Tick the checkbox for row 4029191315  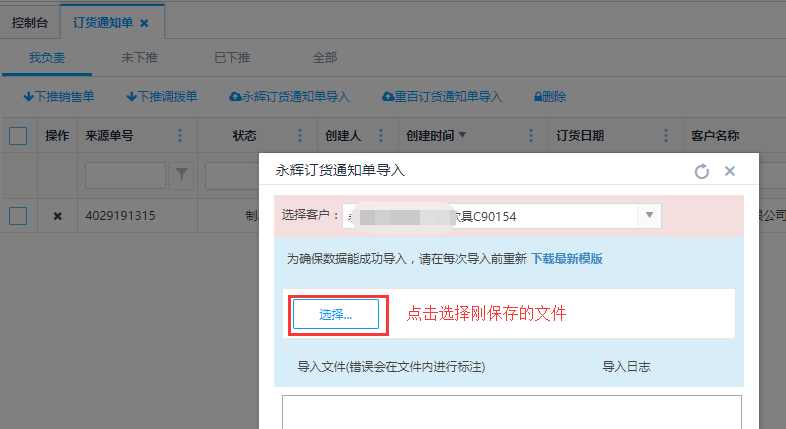tap(18, 216)
